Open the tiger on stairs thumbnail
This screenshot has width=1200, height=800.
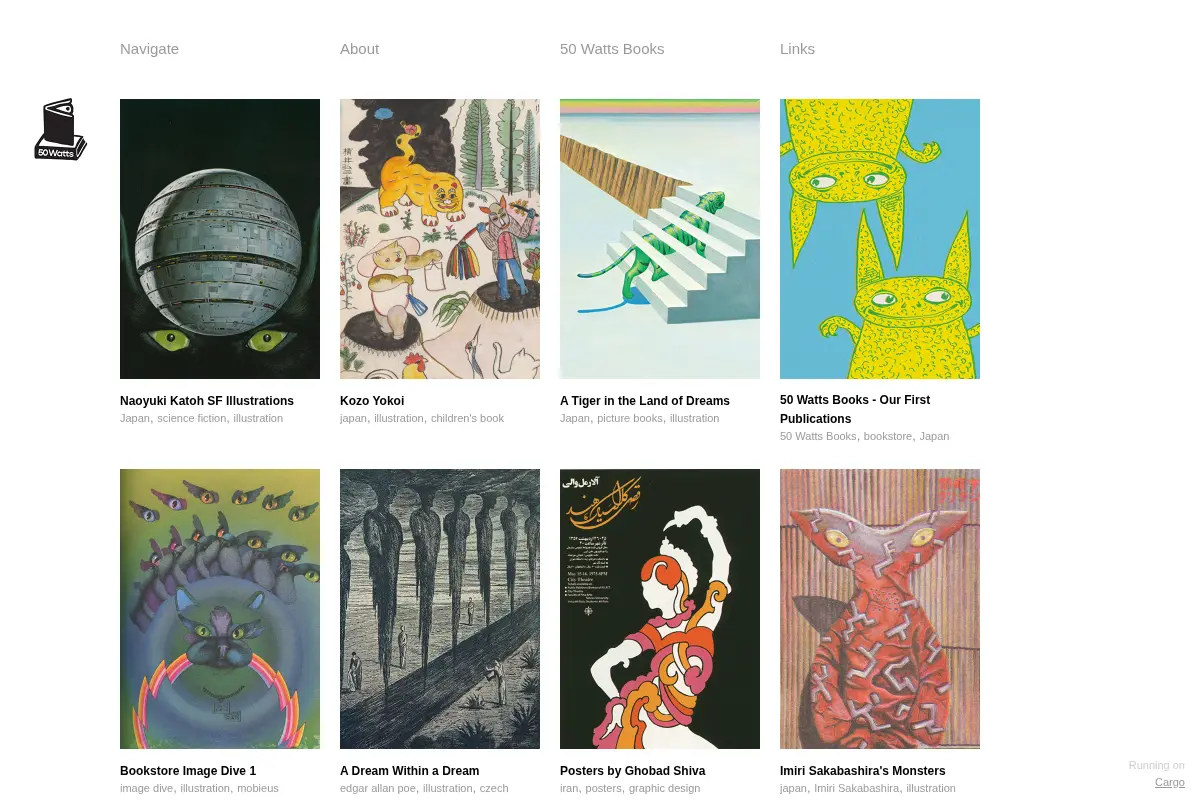tap(660, 239)
